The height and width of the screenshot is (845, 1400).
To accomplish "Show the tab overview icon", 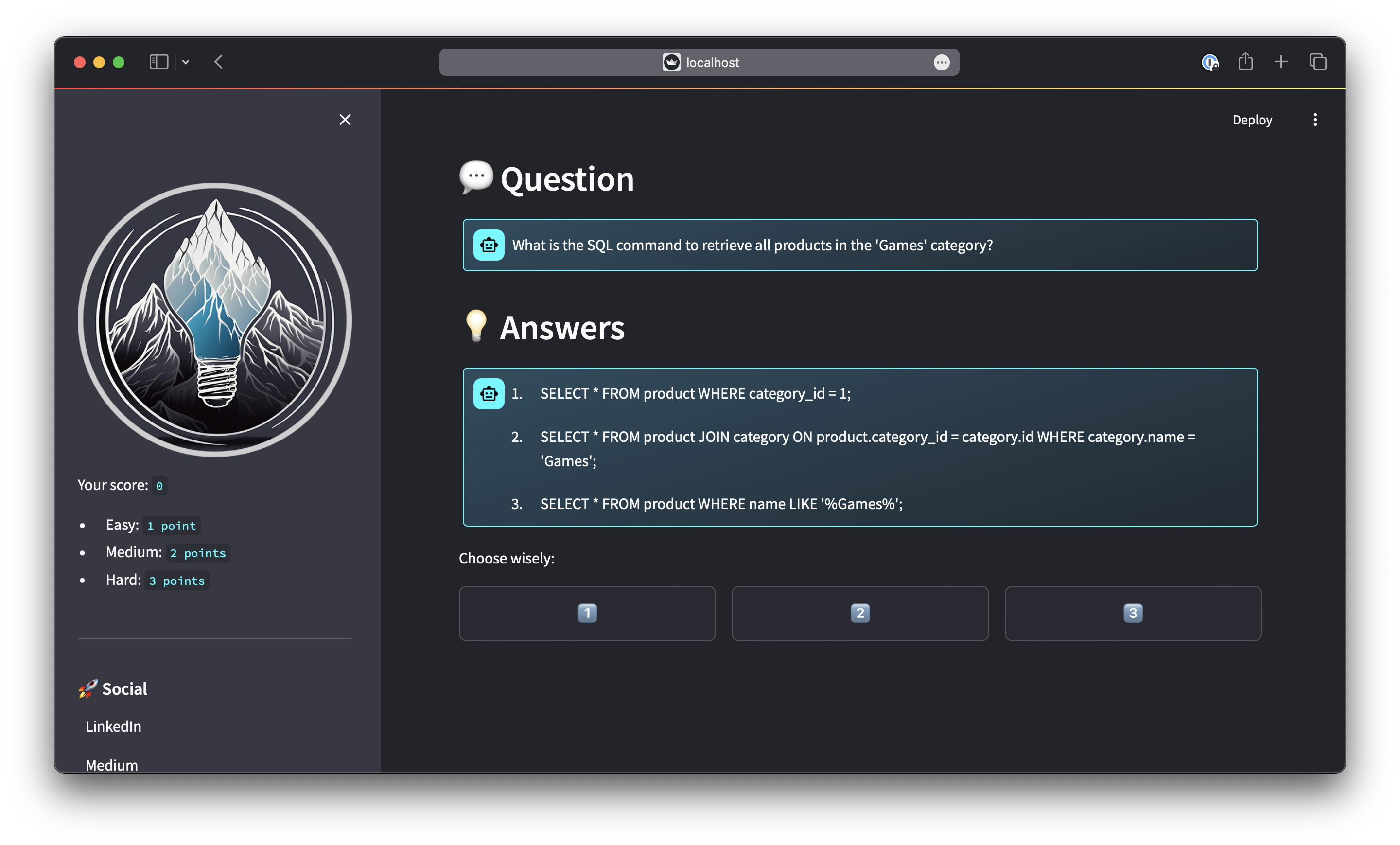I will (x=1318, y=62).
